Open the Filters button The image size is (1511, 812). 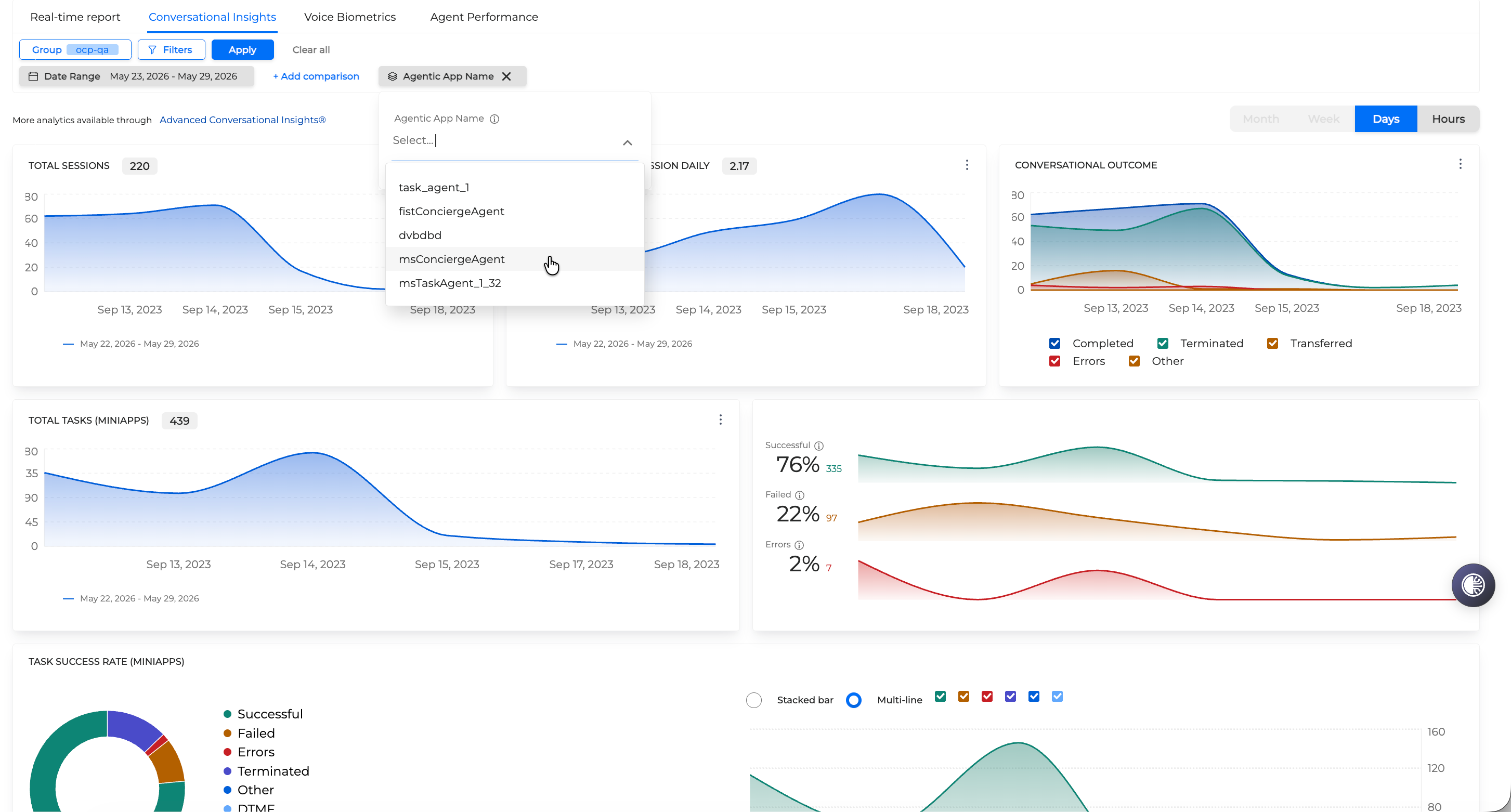pyautogui.click(x=171, y=50)
